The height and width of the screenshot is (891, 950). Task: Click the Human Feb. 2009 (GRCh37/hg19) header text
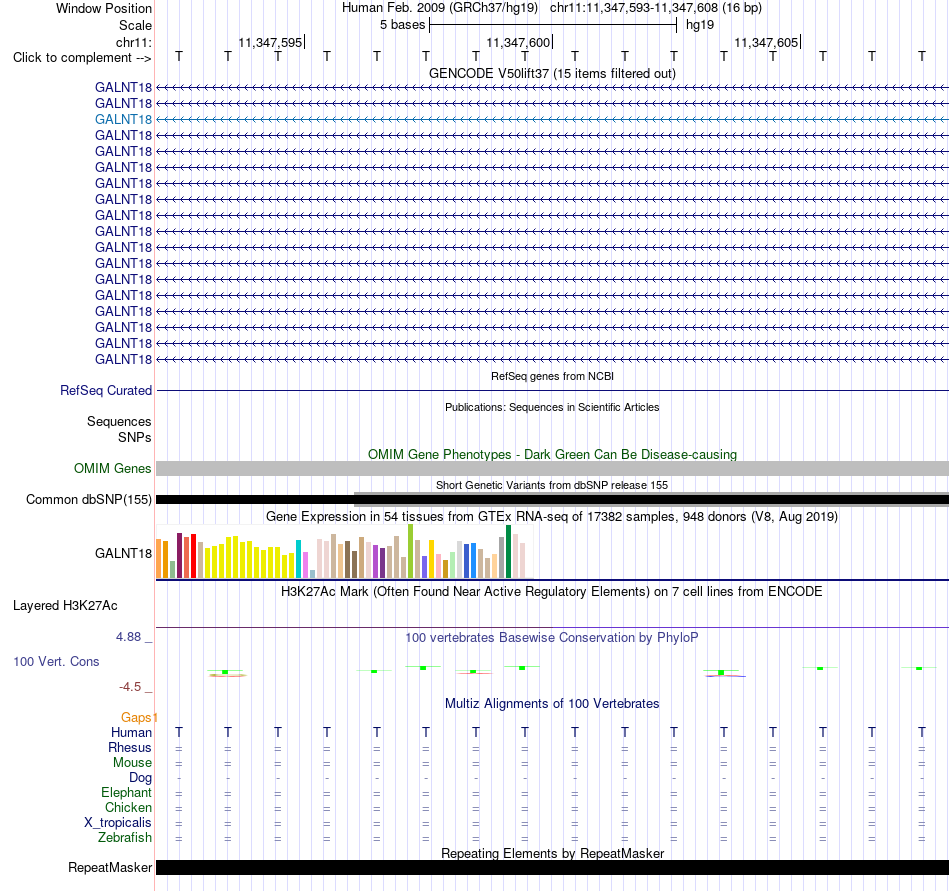(x=440, y=8)
